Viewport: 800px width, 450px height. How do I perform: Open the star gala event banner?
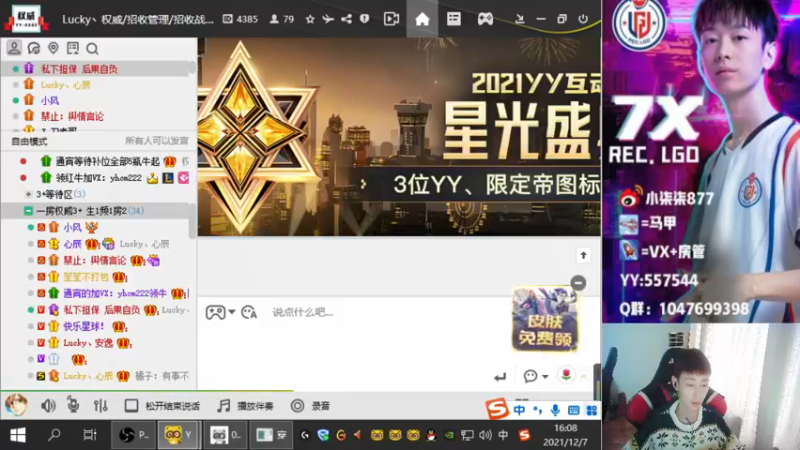click(399, 136)
